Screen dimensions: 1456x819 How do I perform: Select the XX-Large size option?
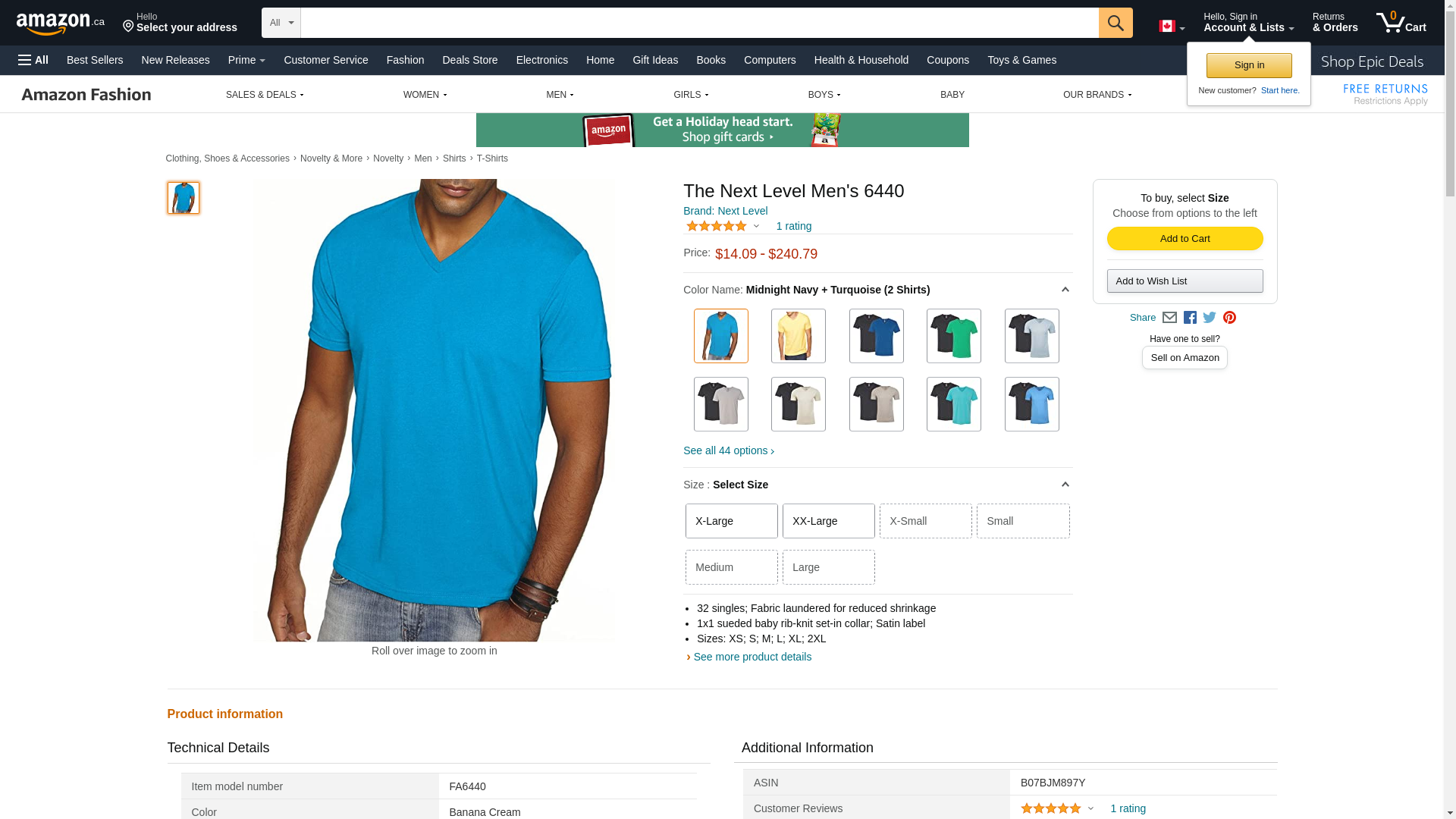[828, 521]
